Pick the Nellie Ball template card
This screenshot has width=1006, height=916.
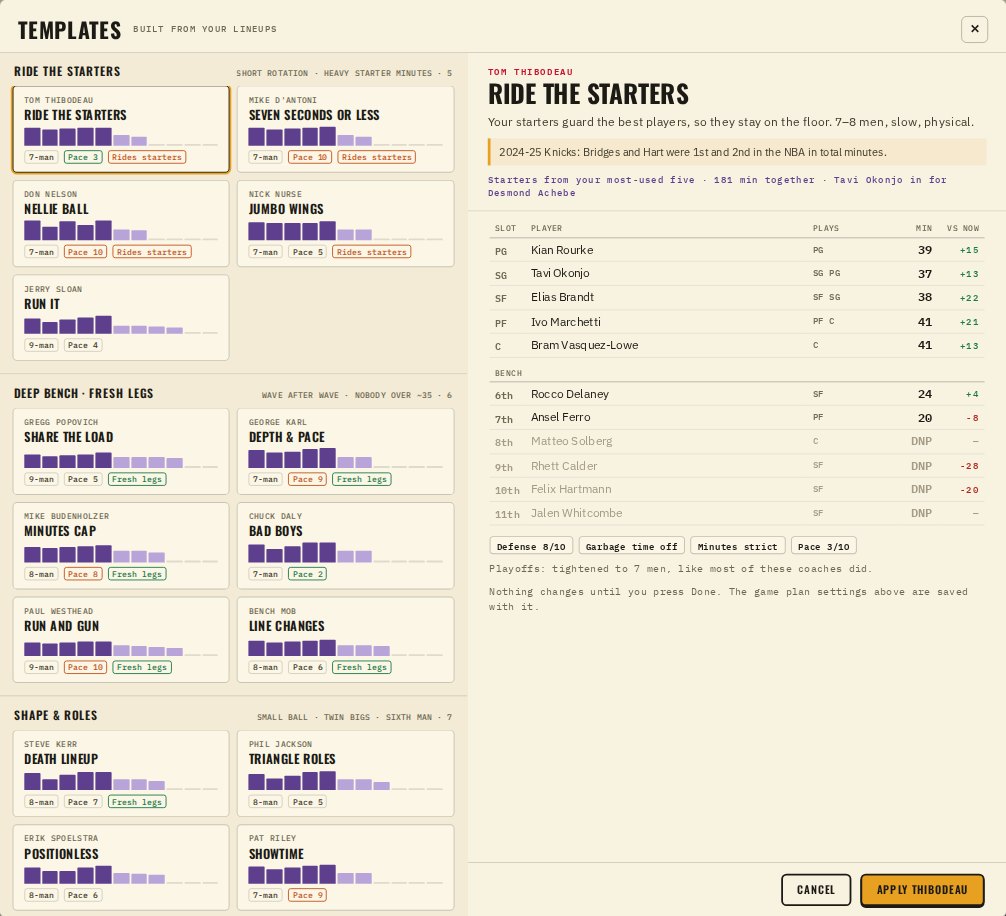tap(121, 223)
